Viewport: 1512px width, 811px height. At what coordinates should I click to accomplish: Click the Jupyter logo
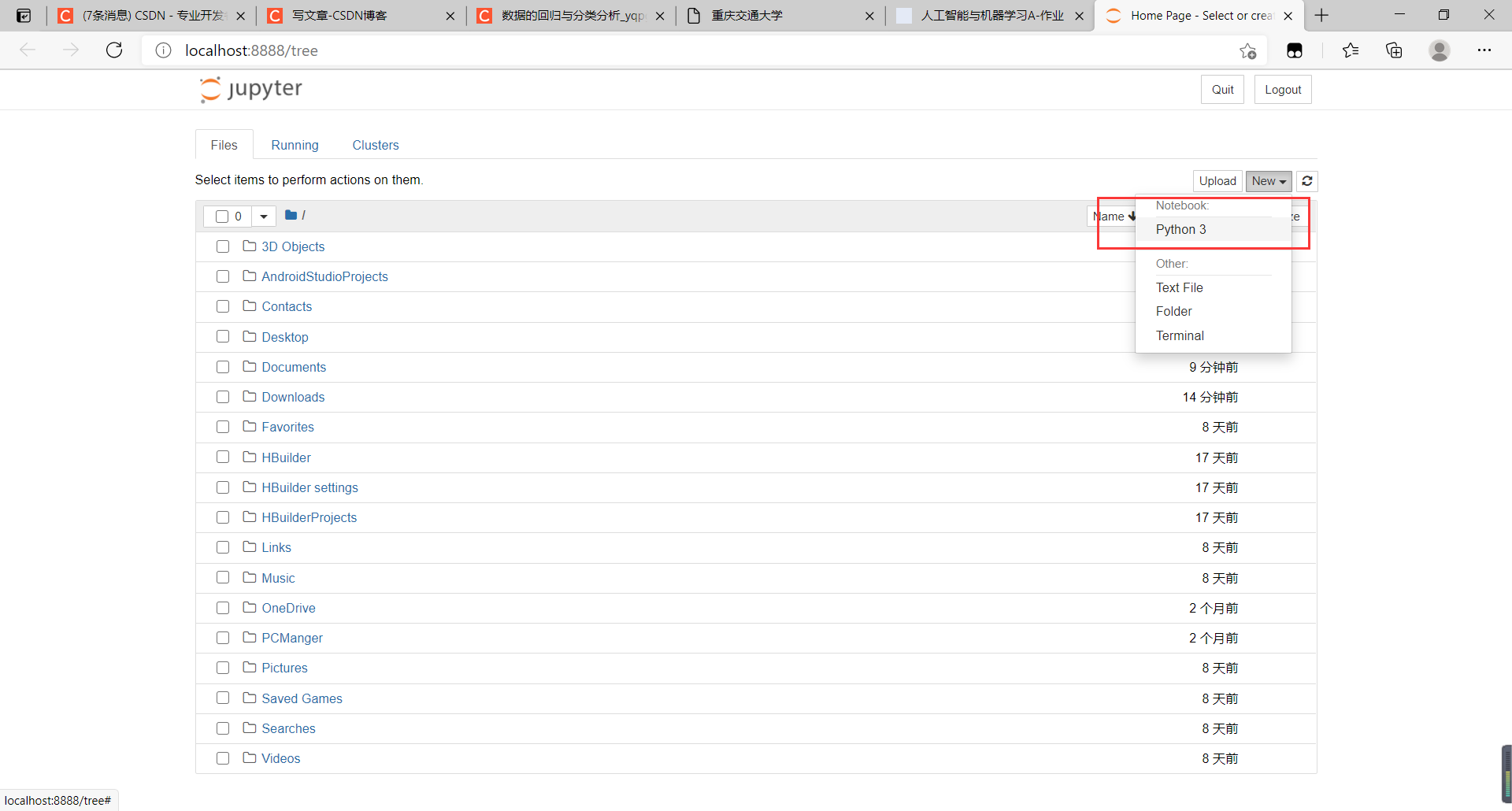(251, 89)
